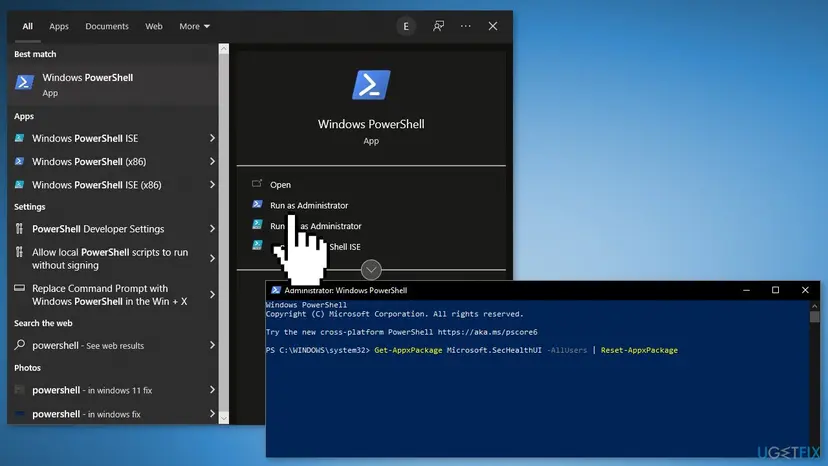Click Open in the PowerShell actions list
828x466 pixels.
[x=280, y=184]
